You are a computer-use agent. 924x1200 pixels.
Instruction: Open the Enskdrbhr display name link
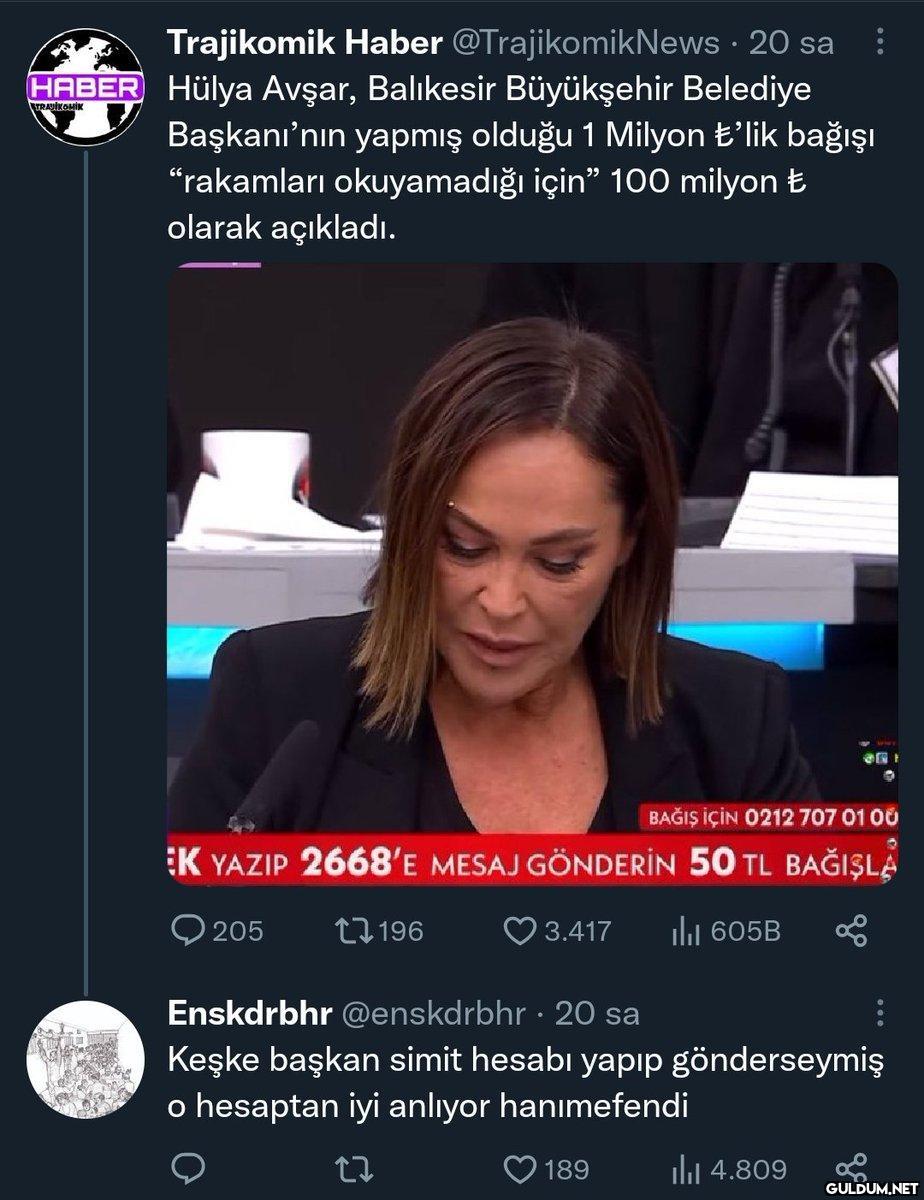pyautogui.click(x=249, y=1014)
